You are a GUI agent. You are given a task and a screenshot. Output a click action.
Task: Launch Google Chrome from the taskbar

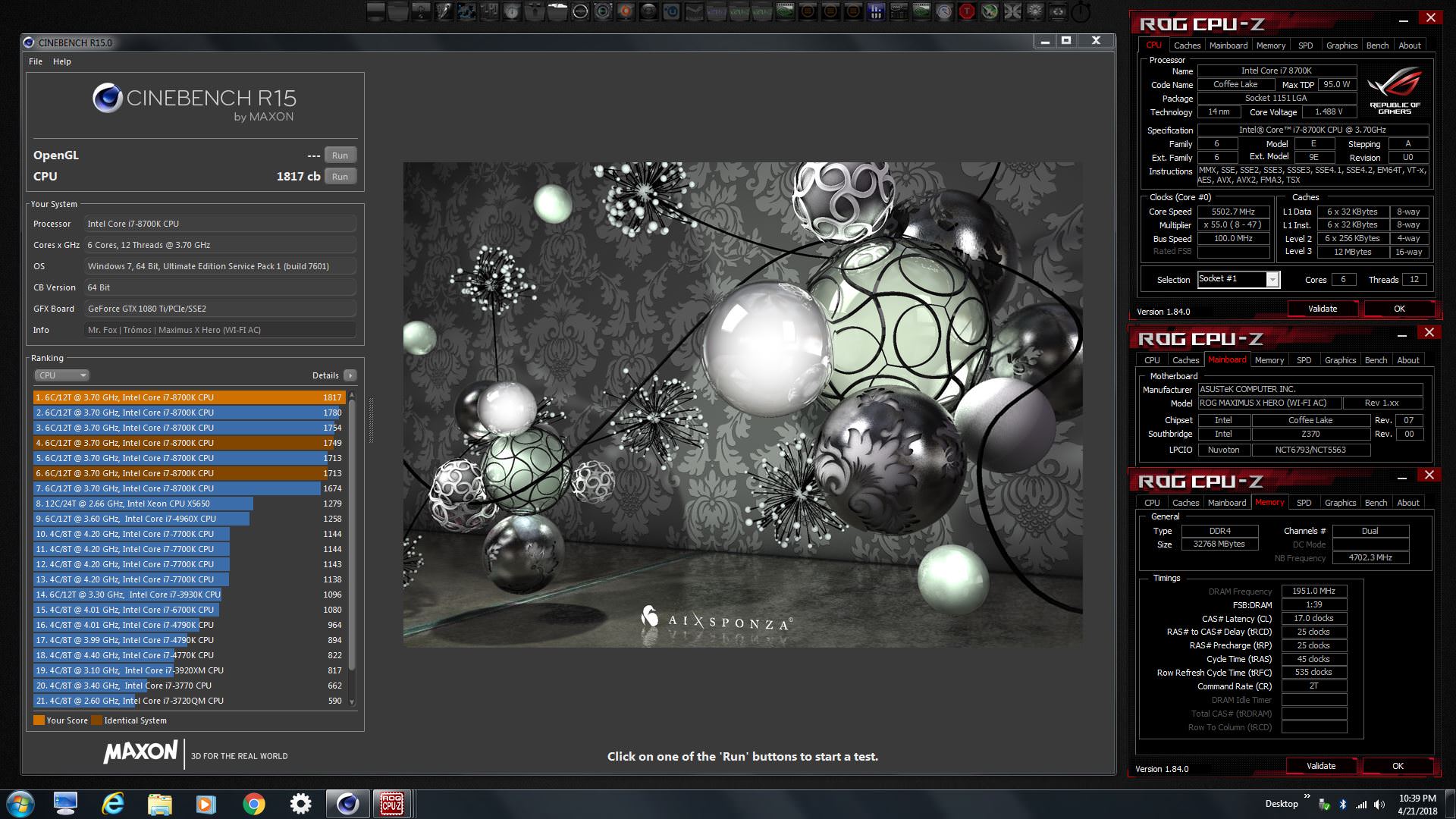pos(254,803)
